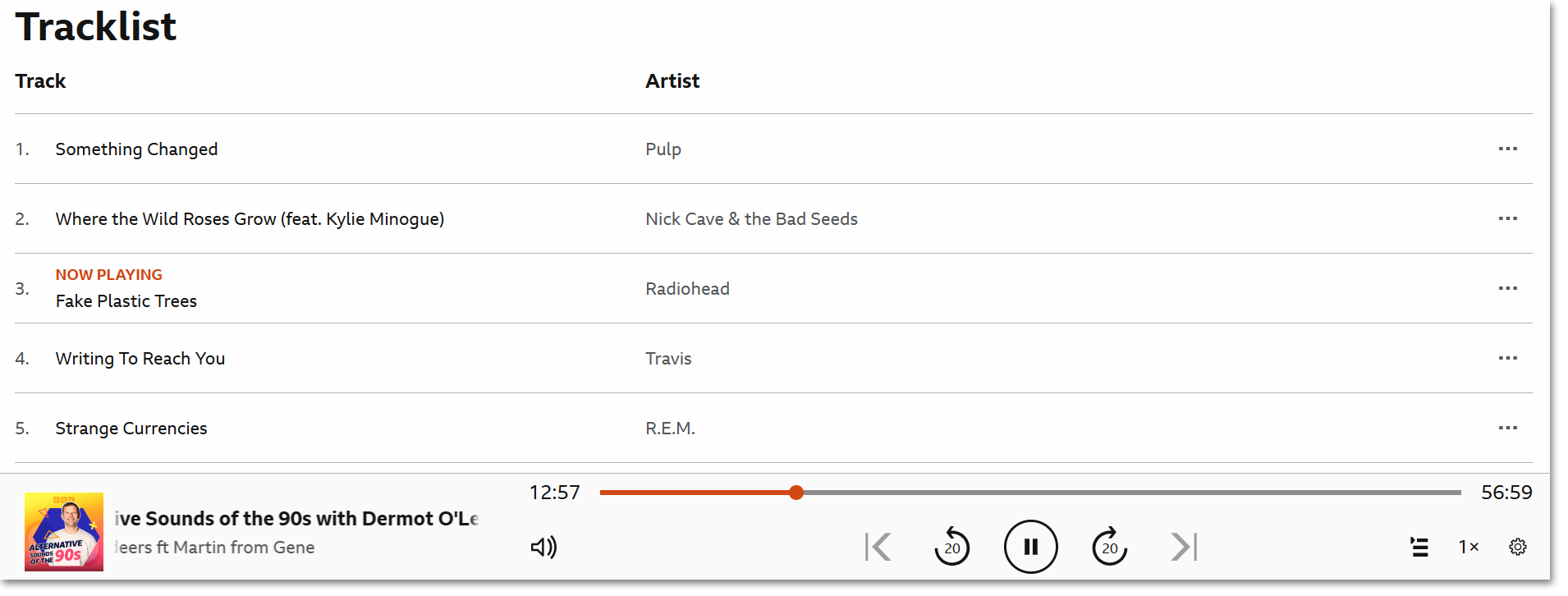Screen dimensions: 1568x596
Task: Rewind 20 seconds
Action: (951, 547)
